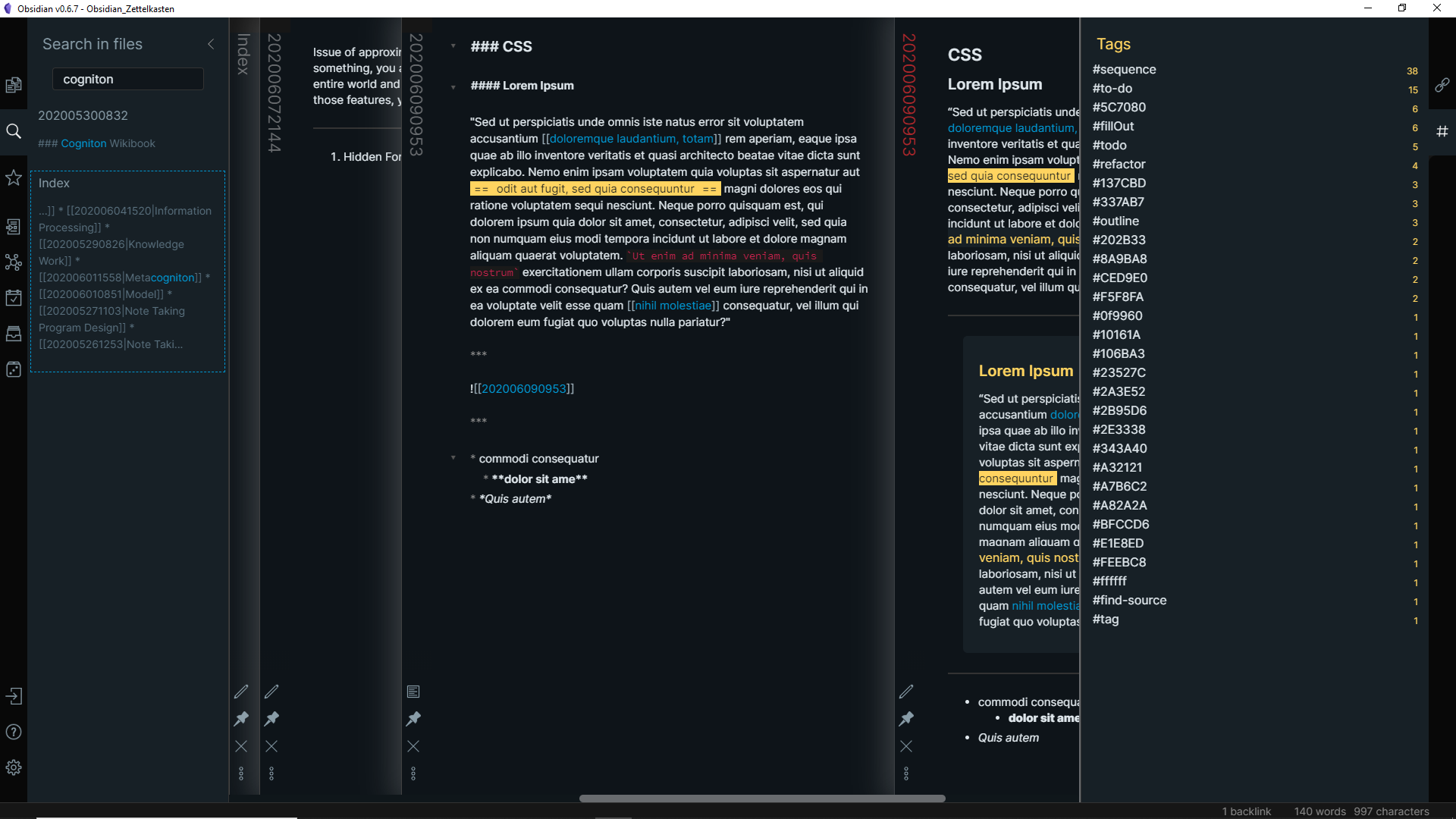Open the Zettelkasten prefixer archive-box icon
1456x819 pixels.
pos(14,334)
